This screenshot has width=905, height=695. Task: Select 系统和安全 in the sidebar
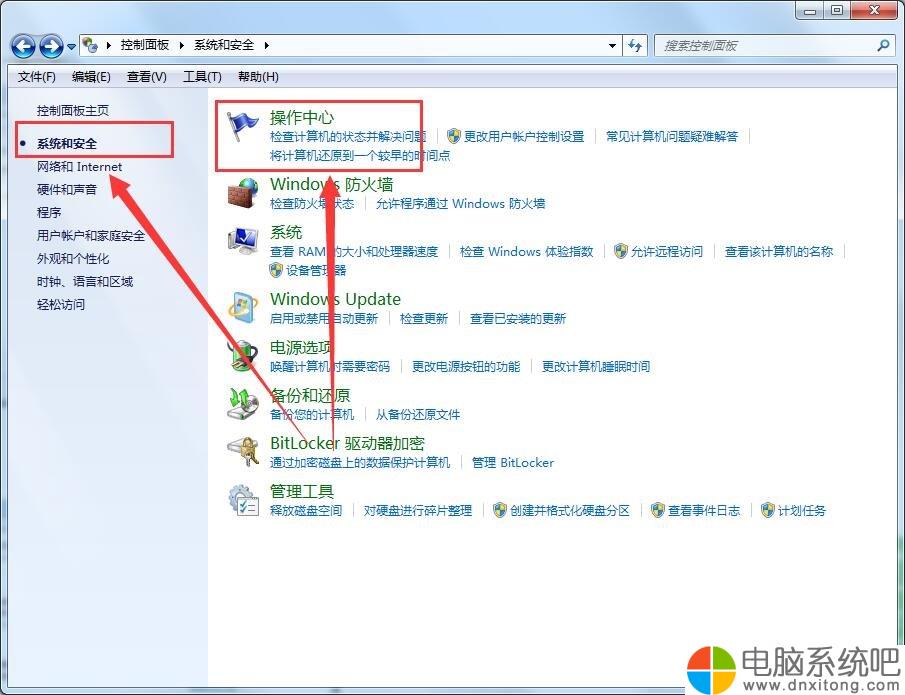tap(66, 144)
